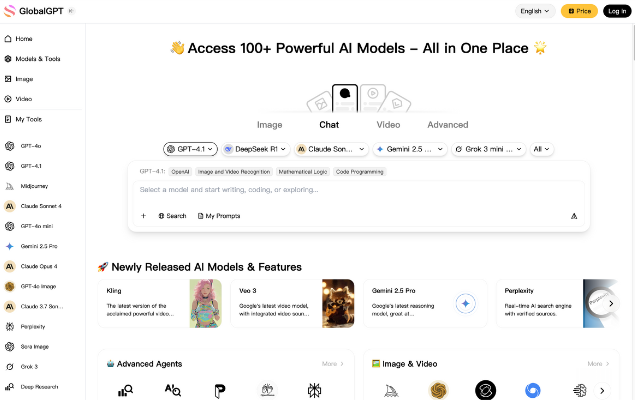The width and height of the screenshot is (635, 400).
Task: Click the yellow Price button
Action: coord(579,11)
